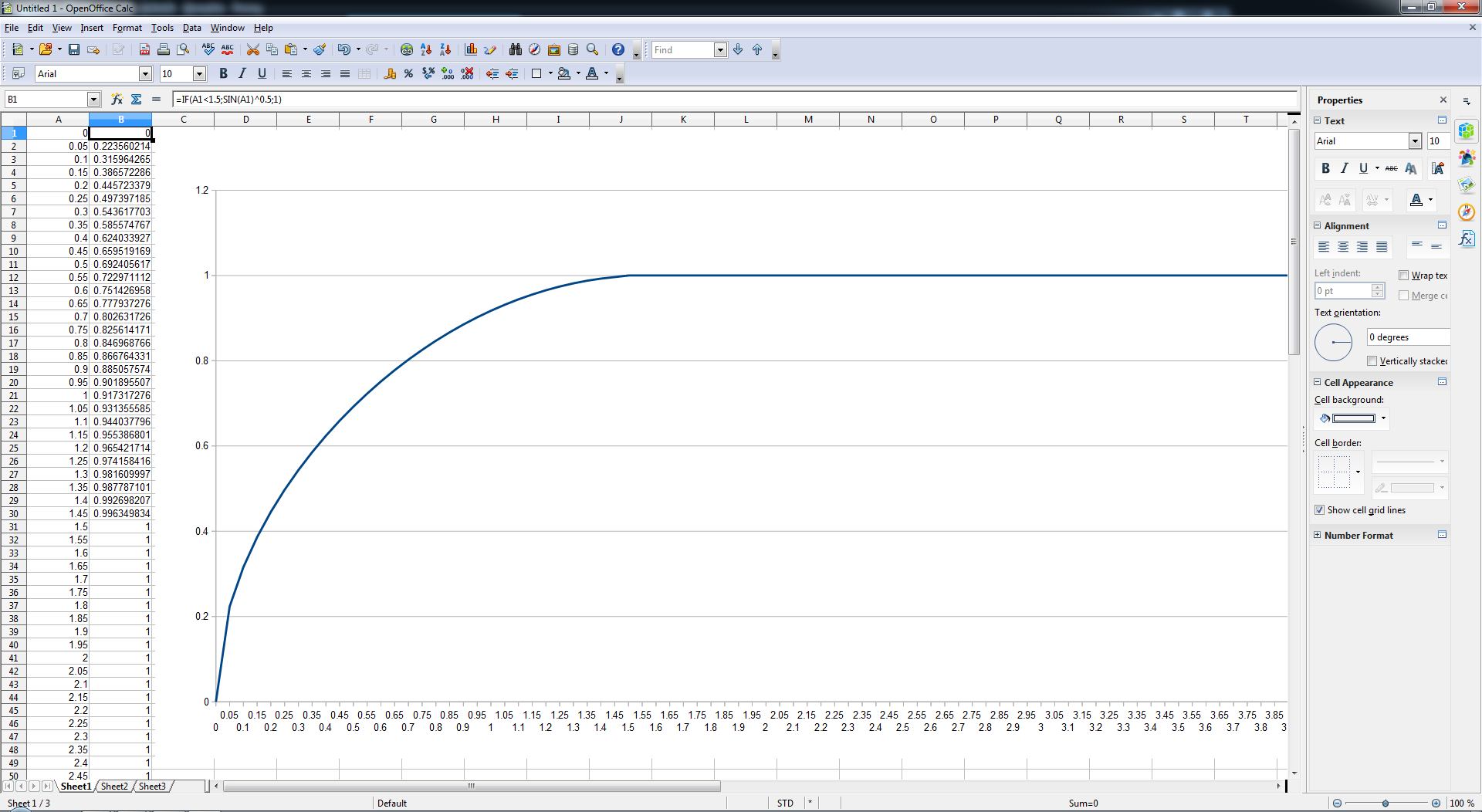Screen dimensions: 1482x812
Task: Open Find & Replace binoculars icon
Action: (x=516, y=49)
